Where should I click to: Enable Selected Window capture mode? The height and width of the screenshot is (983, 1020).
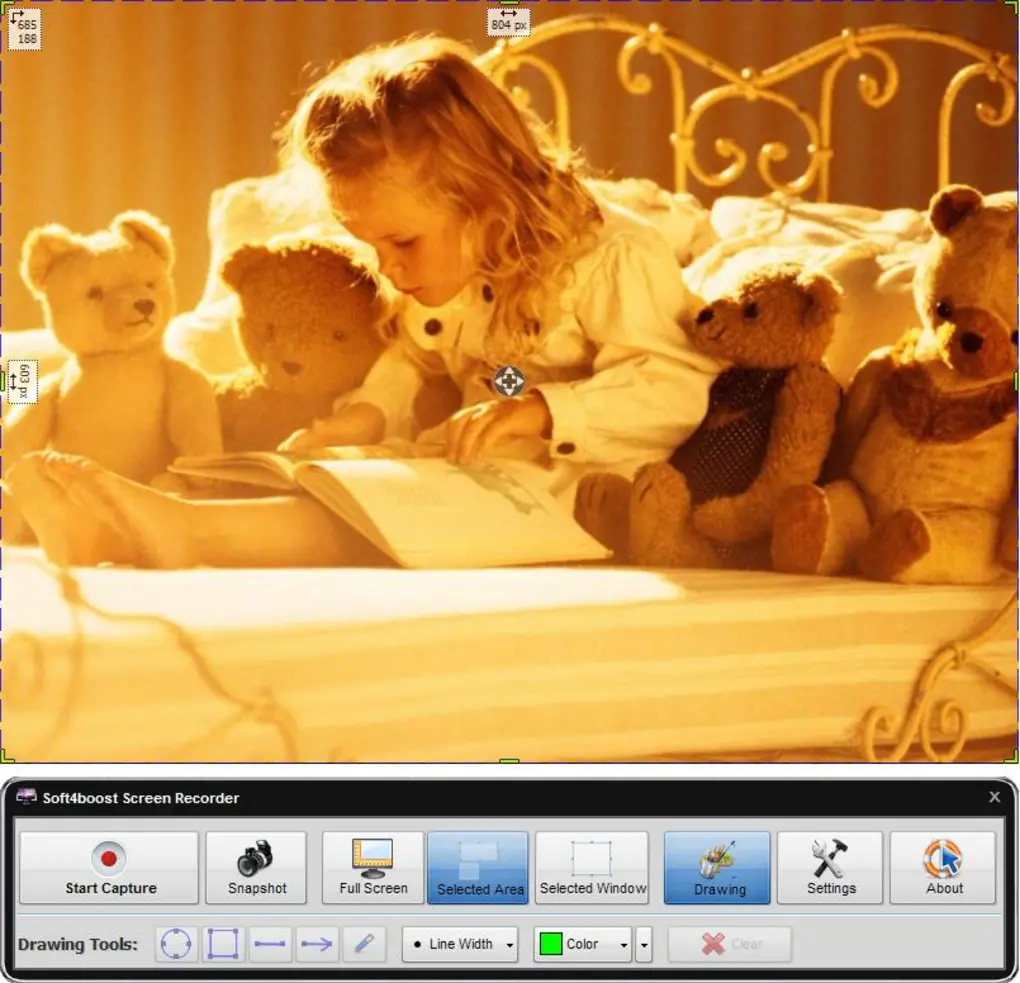pyautogui.click(x=592, y=867)
